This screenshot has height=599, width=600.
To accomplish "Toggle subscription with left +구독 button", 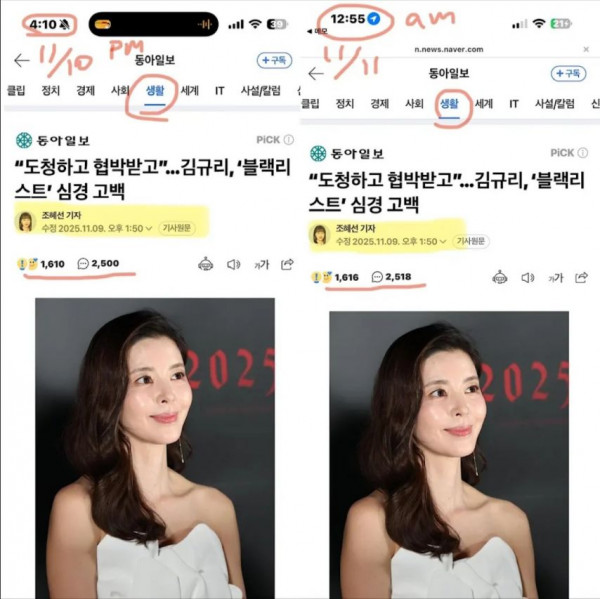I will point(274,60).
